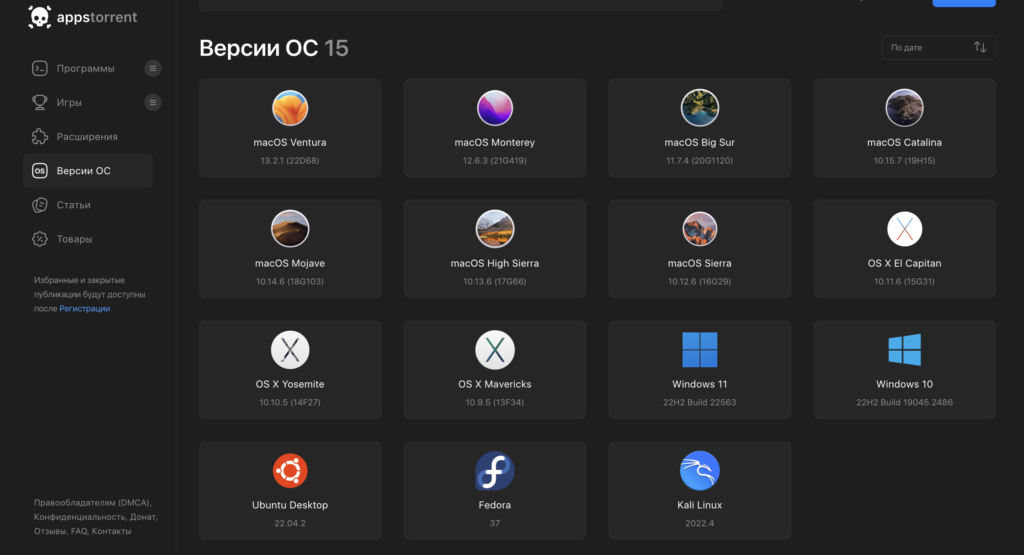Click version text 12.6.3 (21G419)
This screenshot has height=555, width=1024.
494,161
